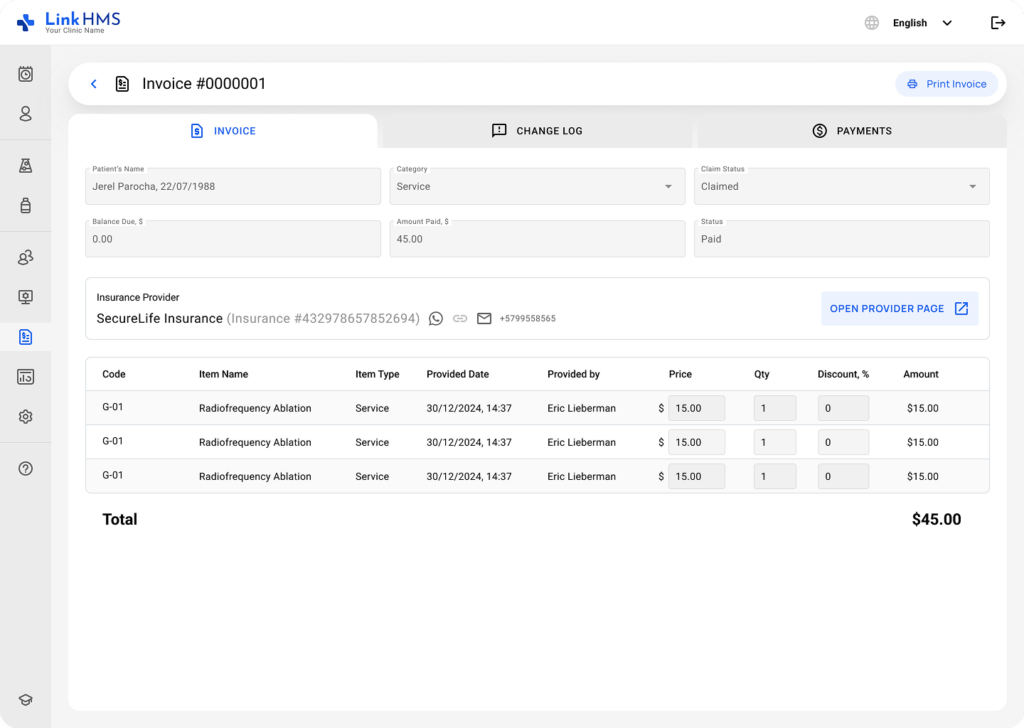Click the Qty field in first row
The width and height of the screenshot is (1024, 728).
[775, 408]
